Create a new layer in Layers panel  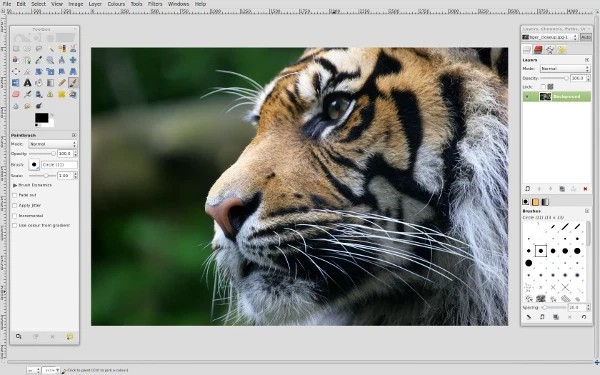(x=528, y=189)
